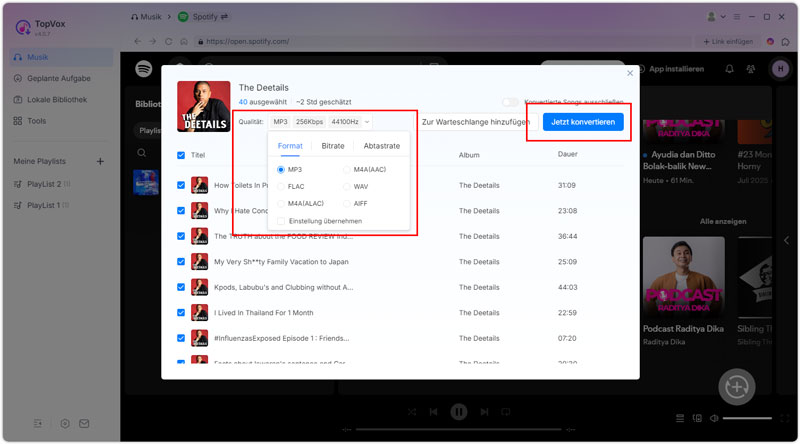Pause playback in the player bar
The image size is (800, 444).
pos(459,412)
